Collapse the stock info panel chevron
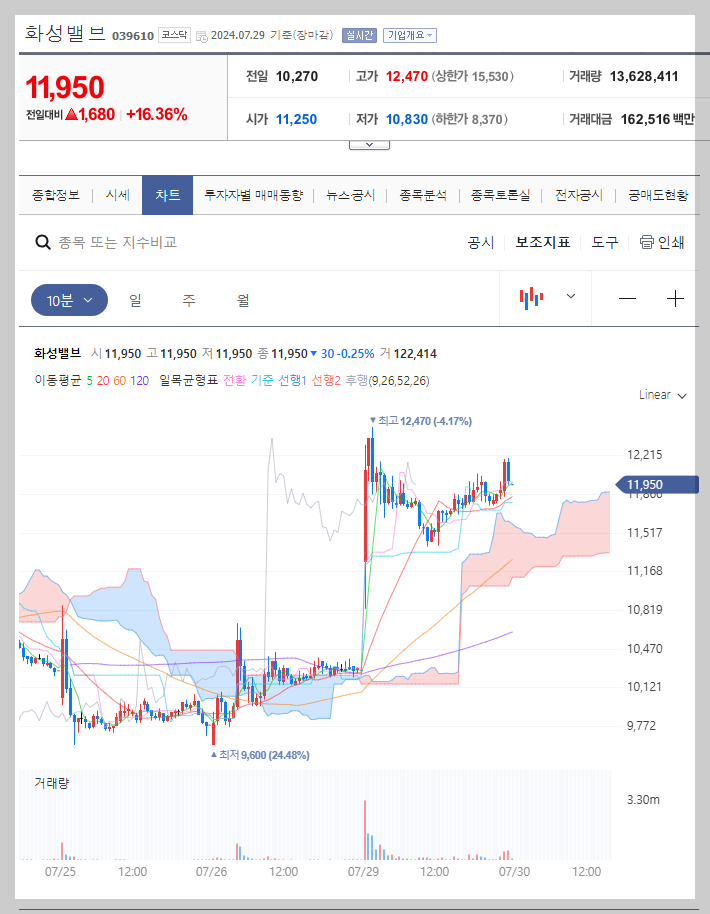This screenshot has height=914, width=710. 369,142
